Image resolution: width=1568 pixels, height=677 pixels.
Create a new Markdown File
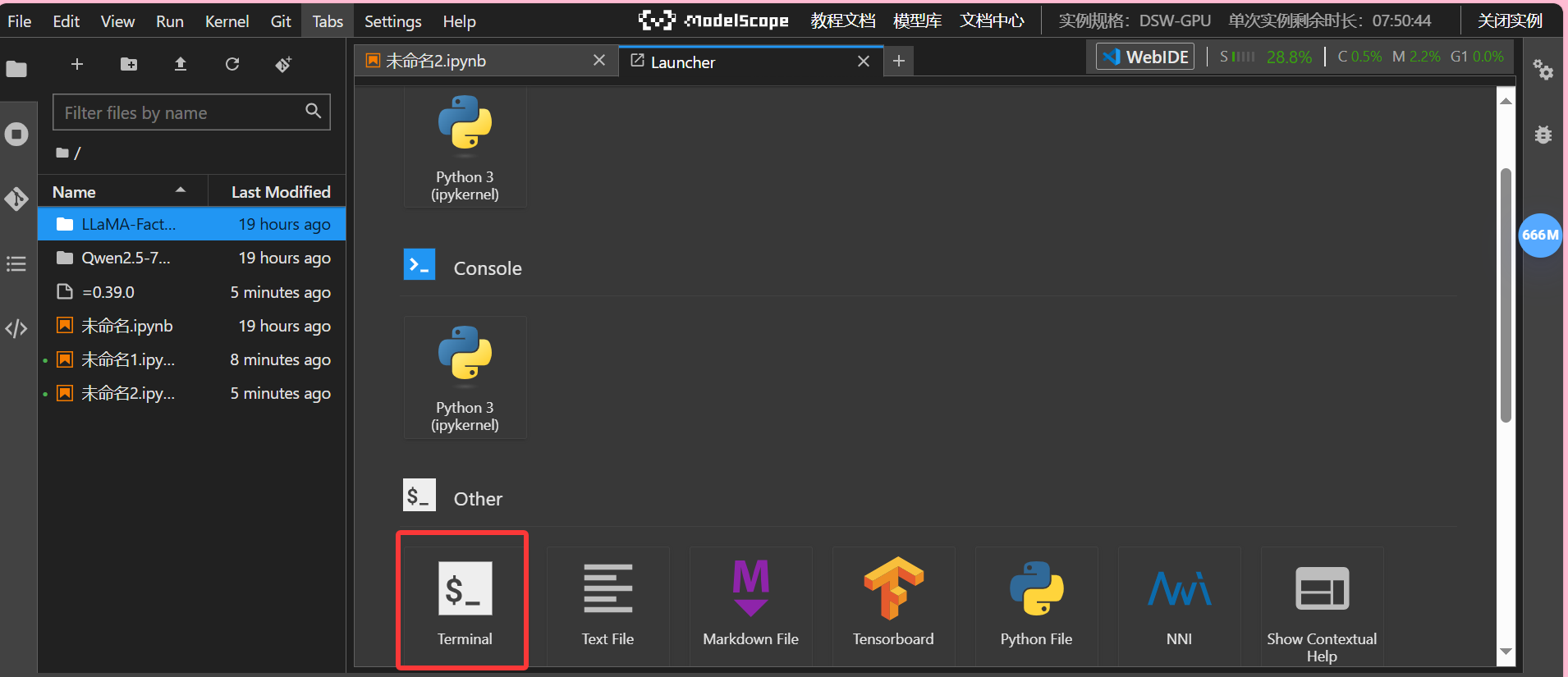point(751,605)
